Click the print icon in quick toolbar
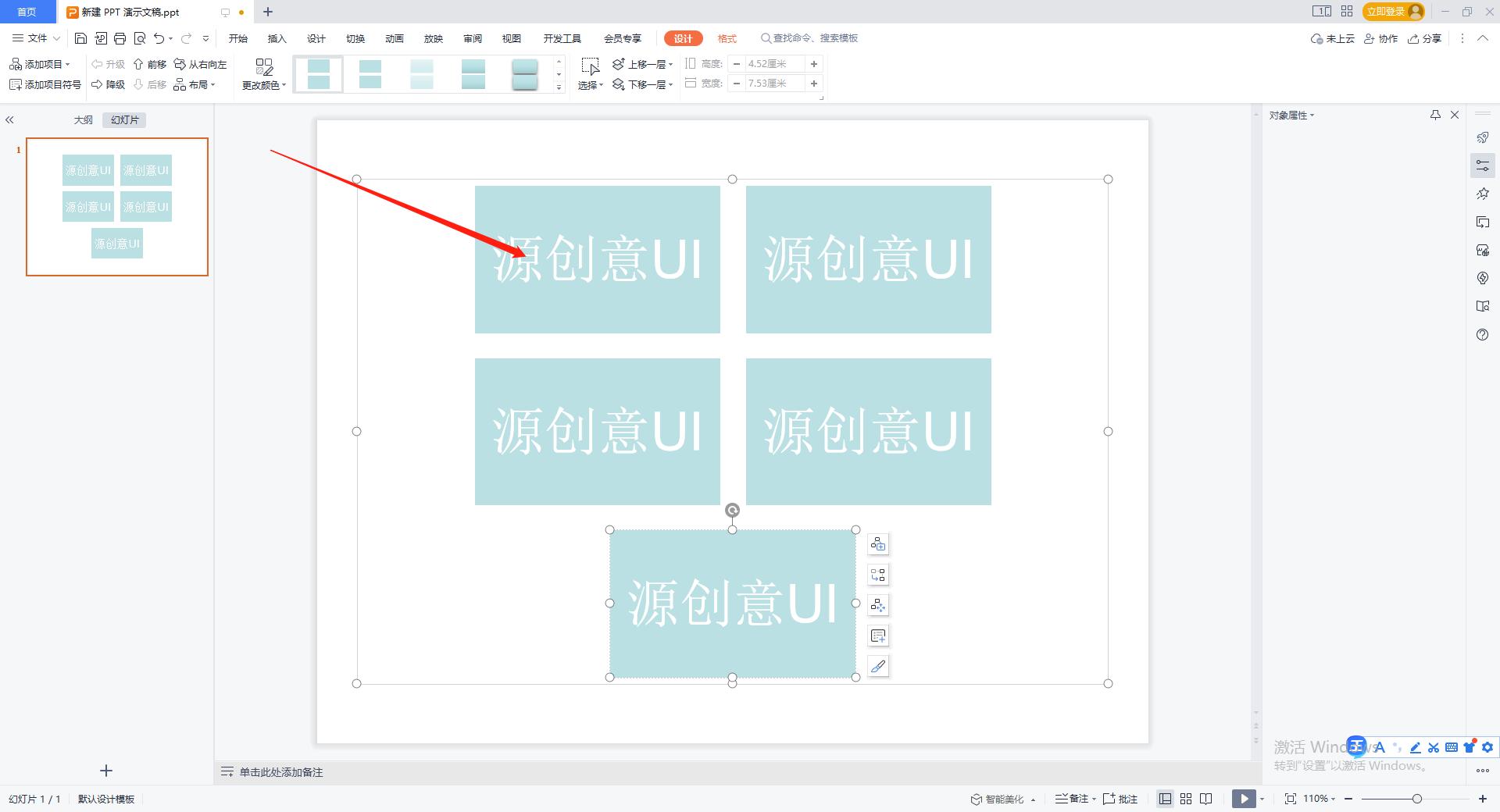 [x=120, y=38]
